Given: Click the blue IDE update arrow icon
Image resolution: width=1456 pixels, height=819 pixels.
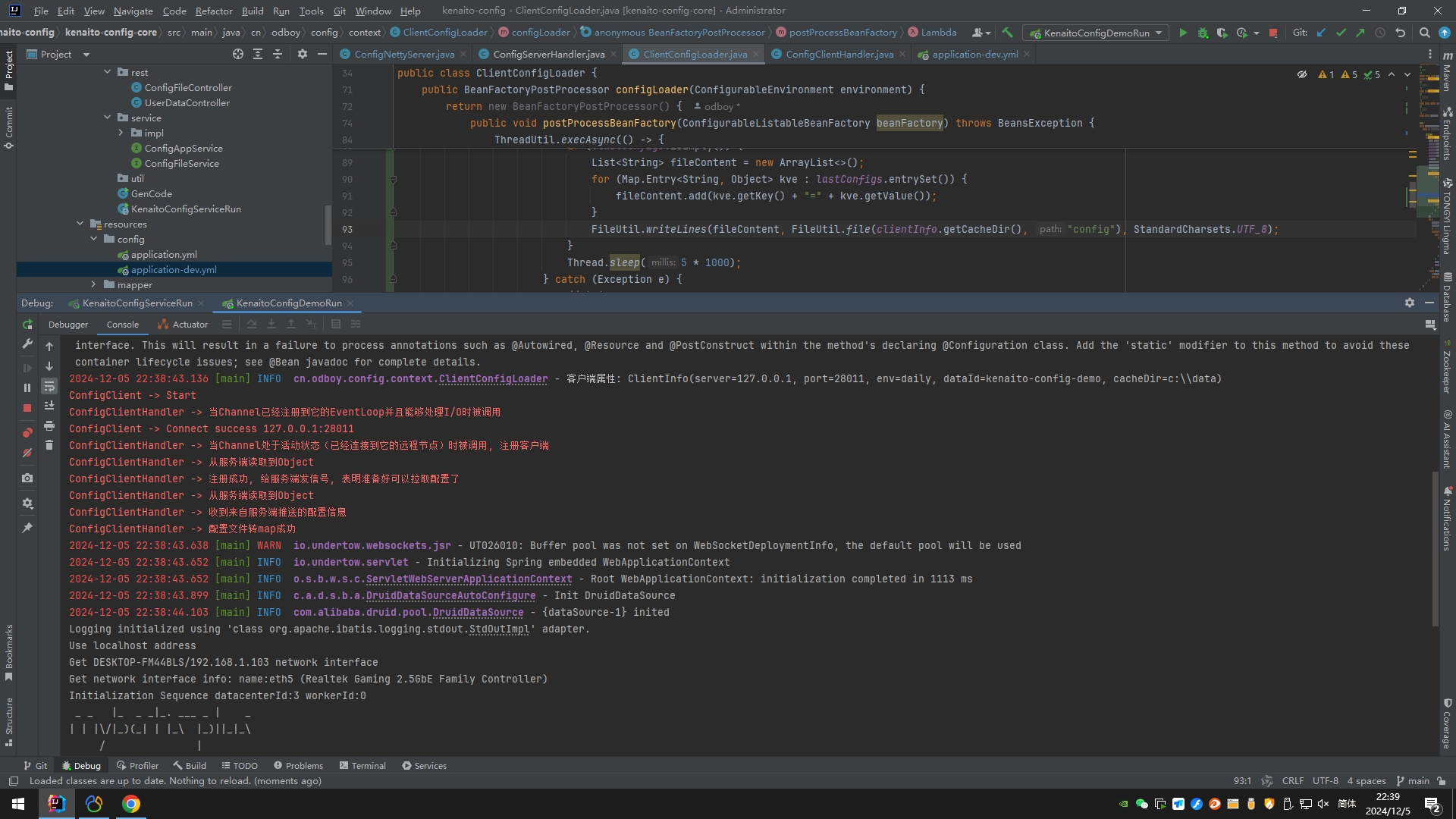Looking at the screenshot, I should coord(1445,33).
